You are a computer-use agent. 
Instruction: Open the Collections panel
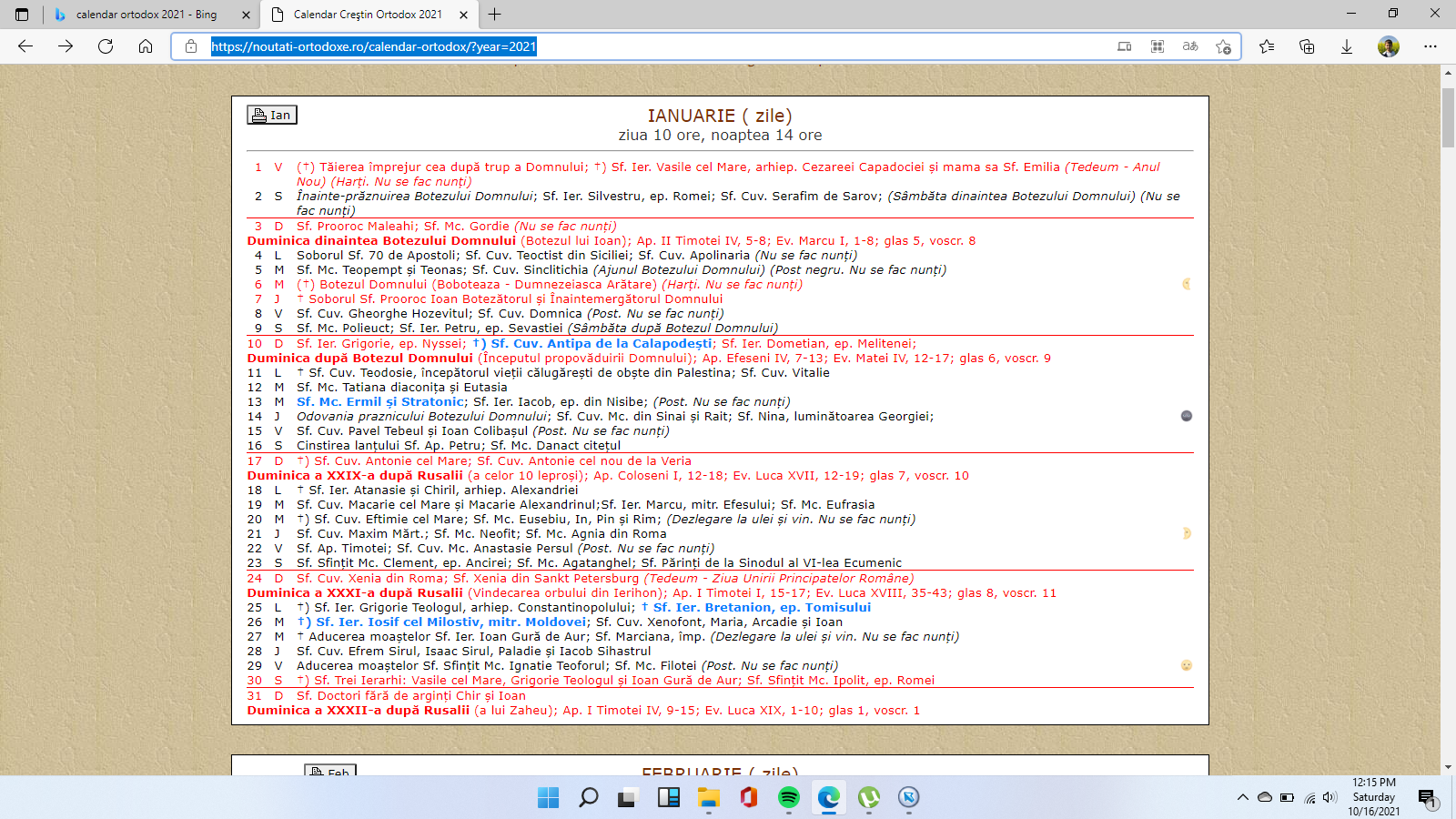[x=1307, y=46]
